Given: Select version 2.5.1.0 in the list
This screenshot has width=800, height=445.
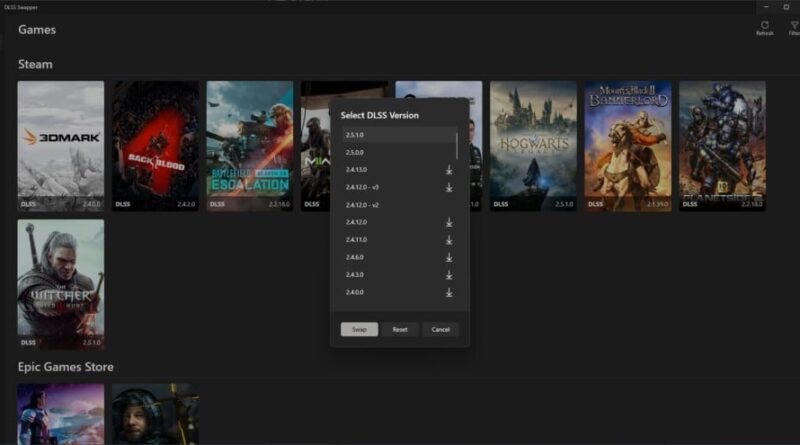Looking at the screenshot, I should (x=399, y=135).
